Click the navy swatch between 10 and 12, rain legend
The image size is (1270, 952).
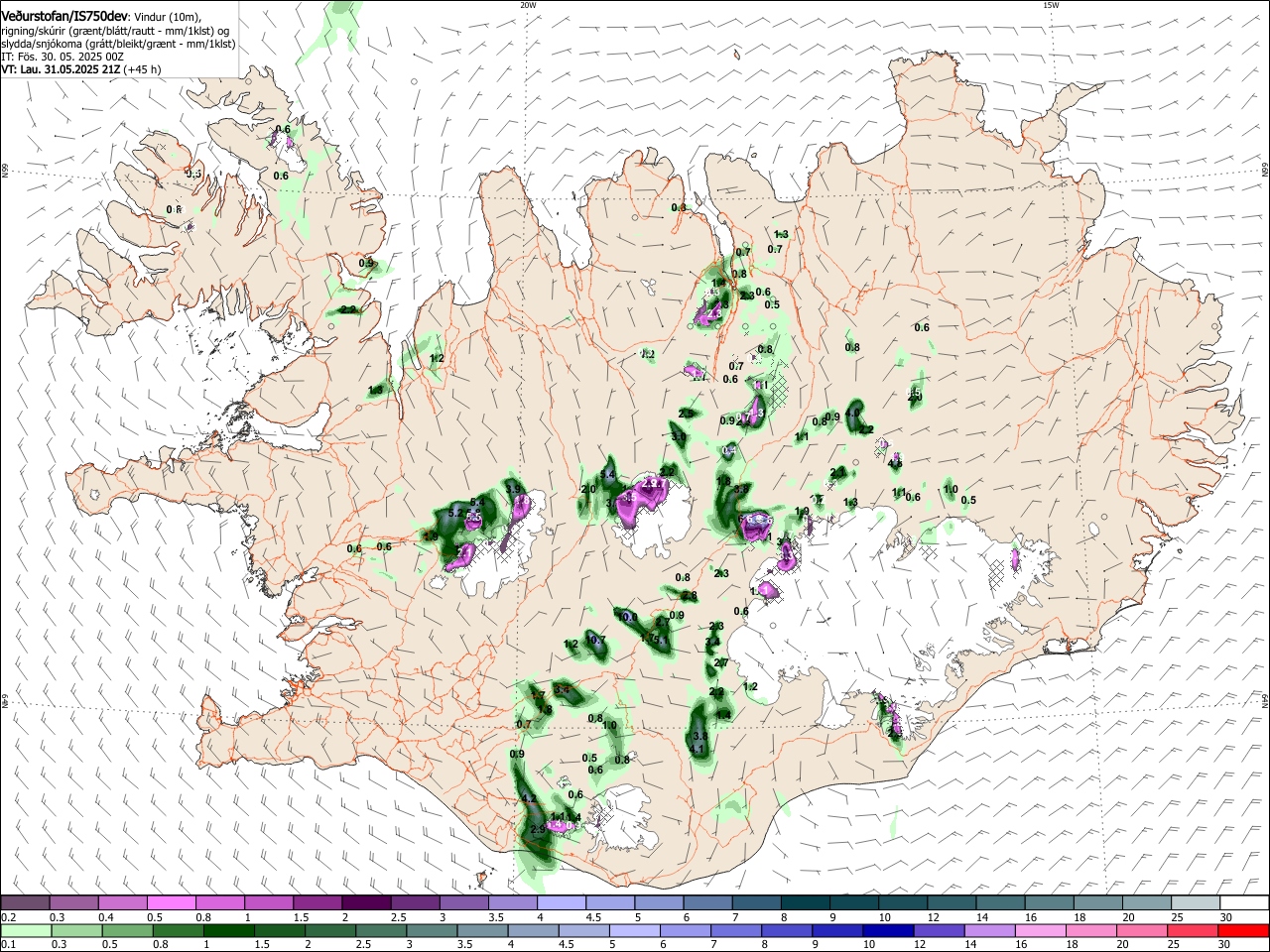(x=886, y=930)
